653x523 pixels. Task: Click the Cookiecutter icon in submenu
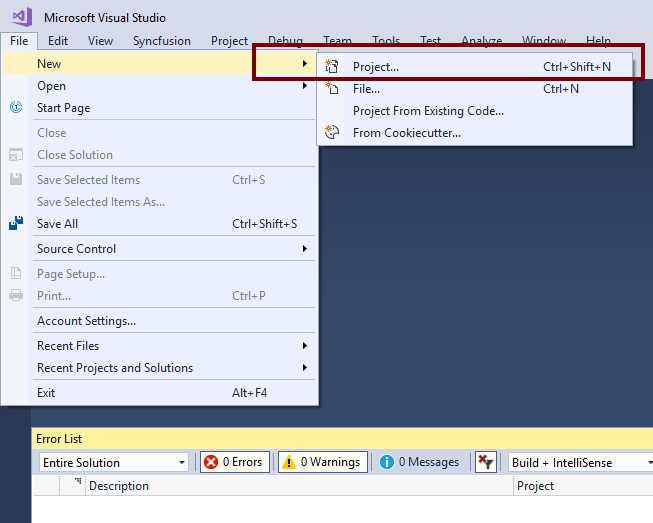coord(331,132)
